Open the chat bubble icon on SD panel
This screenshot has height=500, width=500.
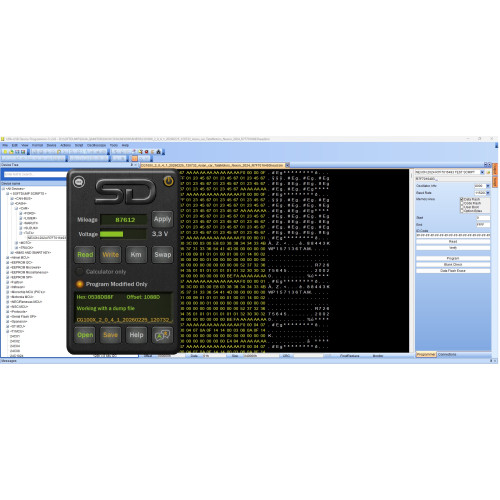pos(79,182)
